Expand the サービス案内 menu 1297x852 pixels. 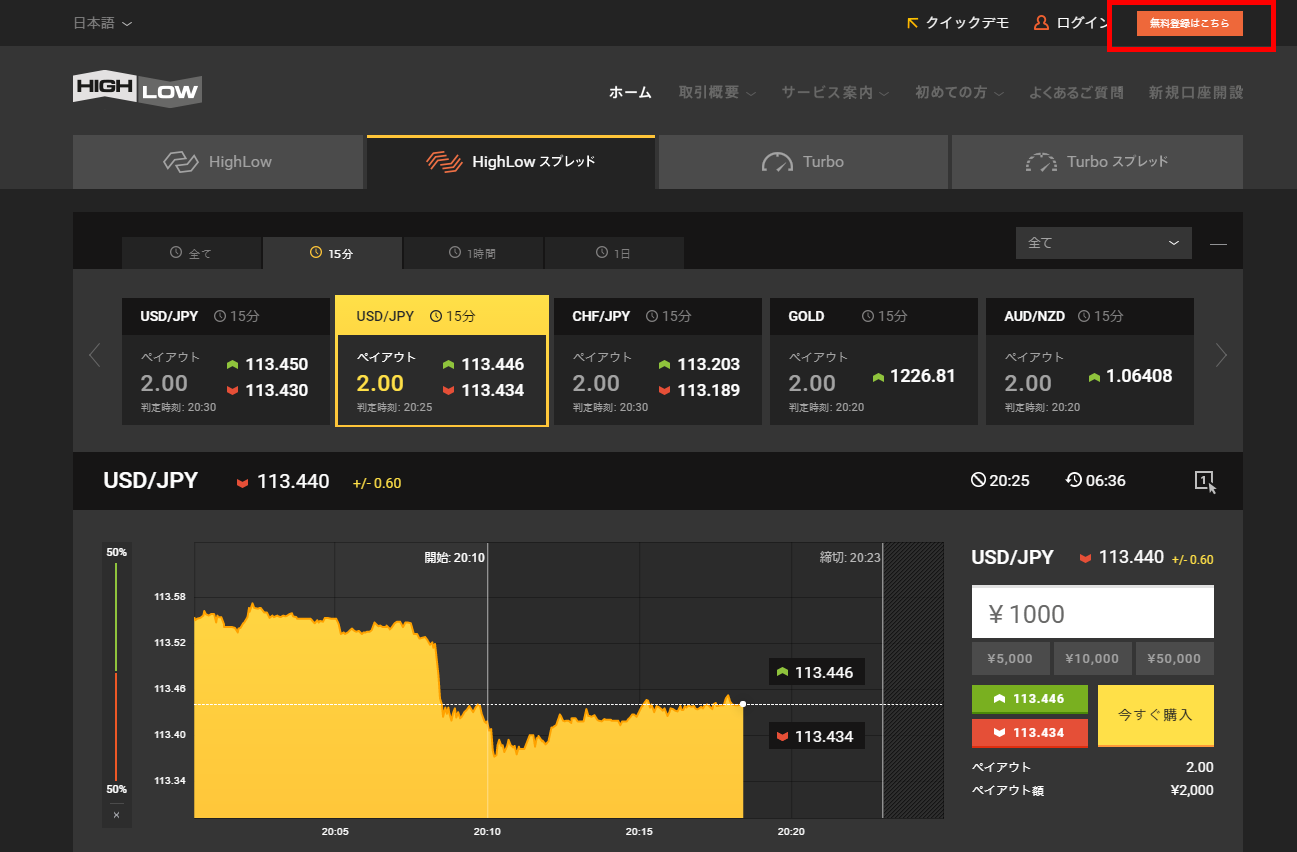tap(836, 92)
